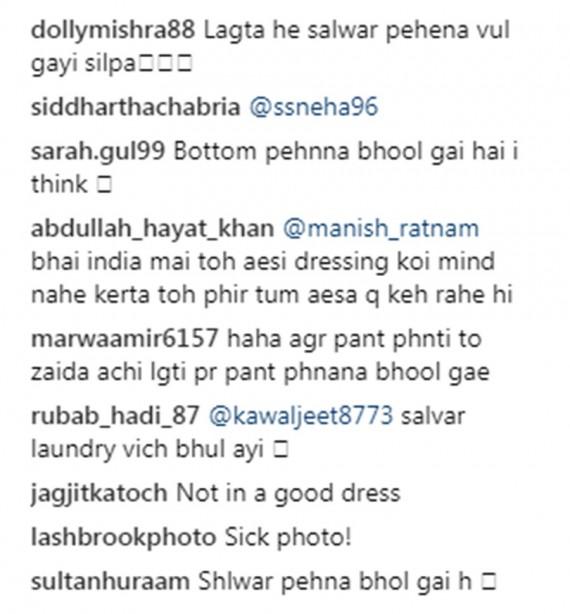Open marwaamir6157's username link
This screenshot has height=614, width=570.
click(x=124, y=338)
